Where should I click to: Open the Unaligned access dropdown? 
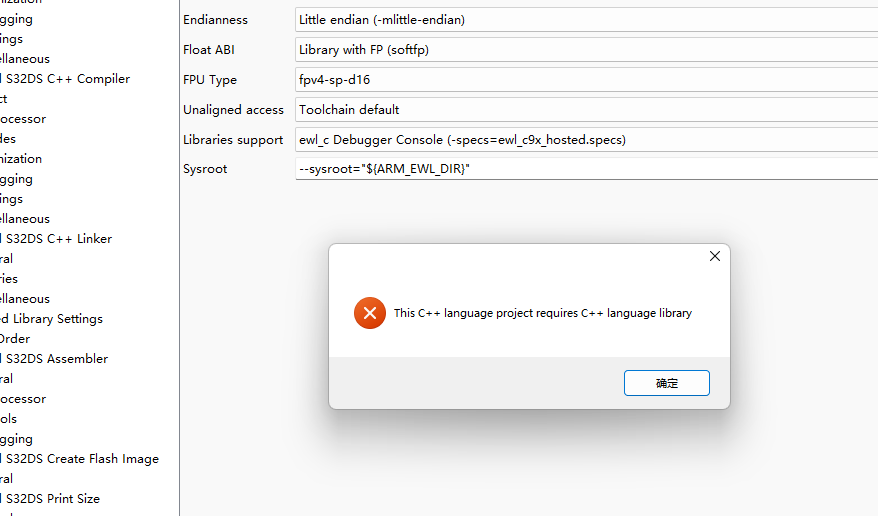586,110
